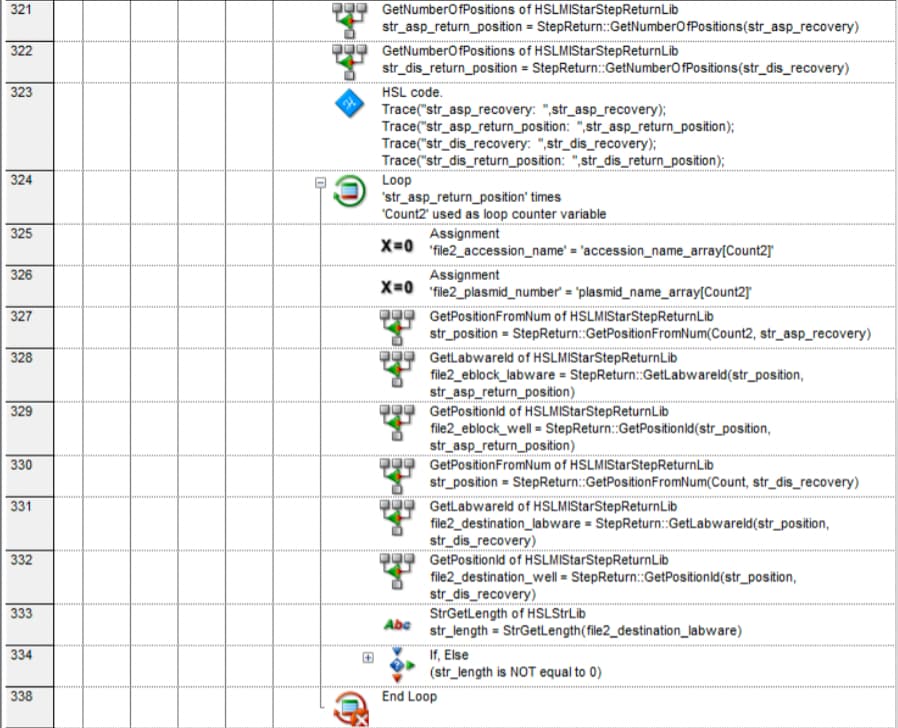Click the GetLabwareId icon for file2_eblock_labware
This screenshot has width=898, height=728.
(397, 369)
